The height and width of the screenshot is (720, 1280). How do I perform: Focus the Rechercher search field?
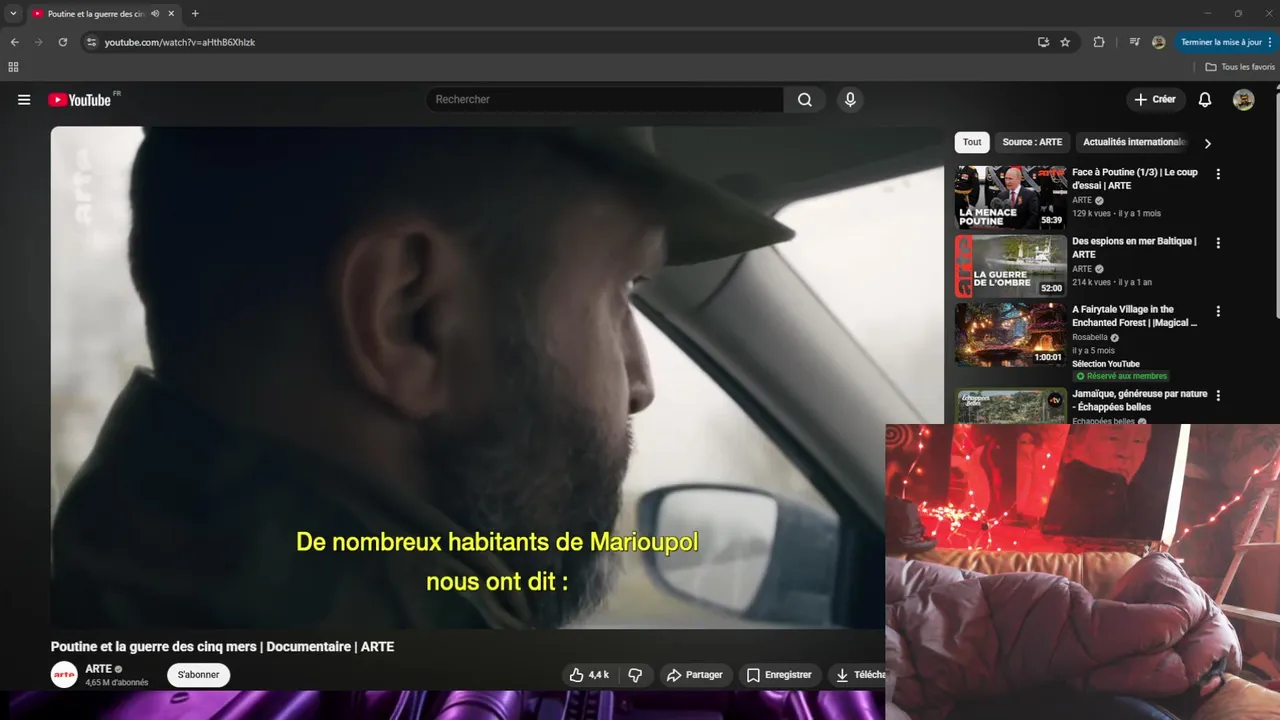coord(605,99)
